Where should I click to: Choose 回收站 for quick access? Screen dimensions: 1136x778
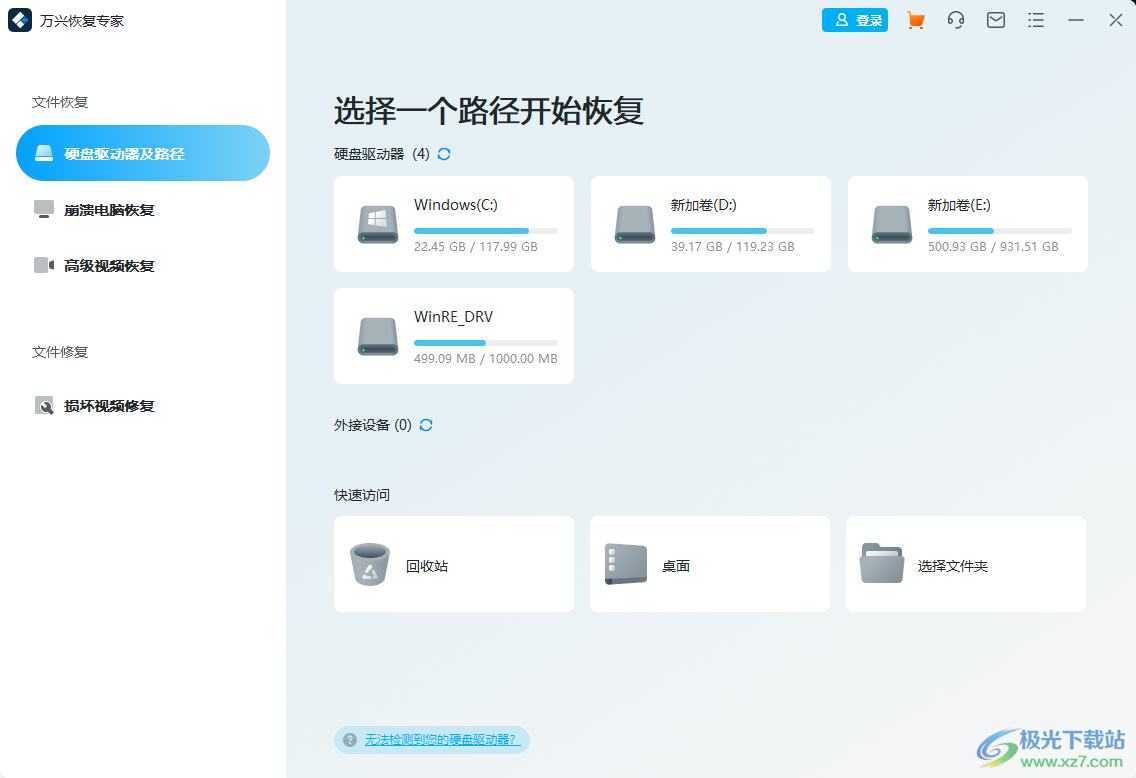[454, 564]
